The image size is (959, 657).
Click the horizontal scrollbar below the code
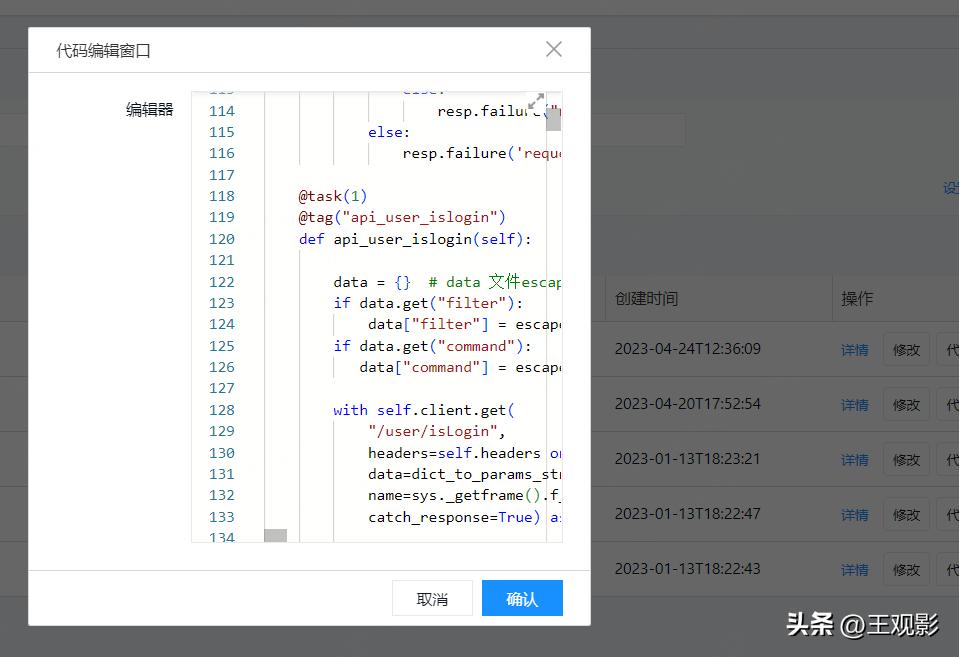[x=275, y=537]
